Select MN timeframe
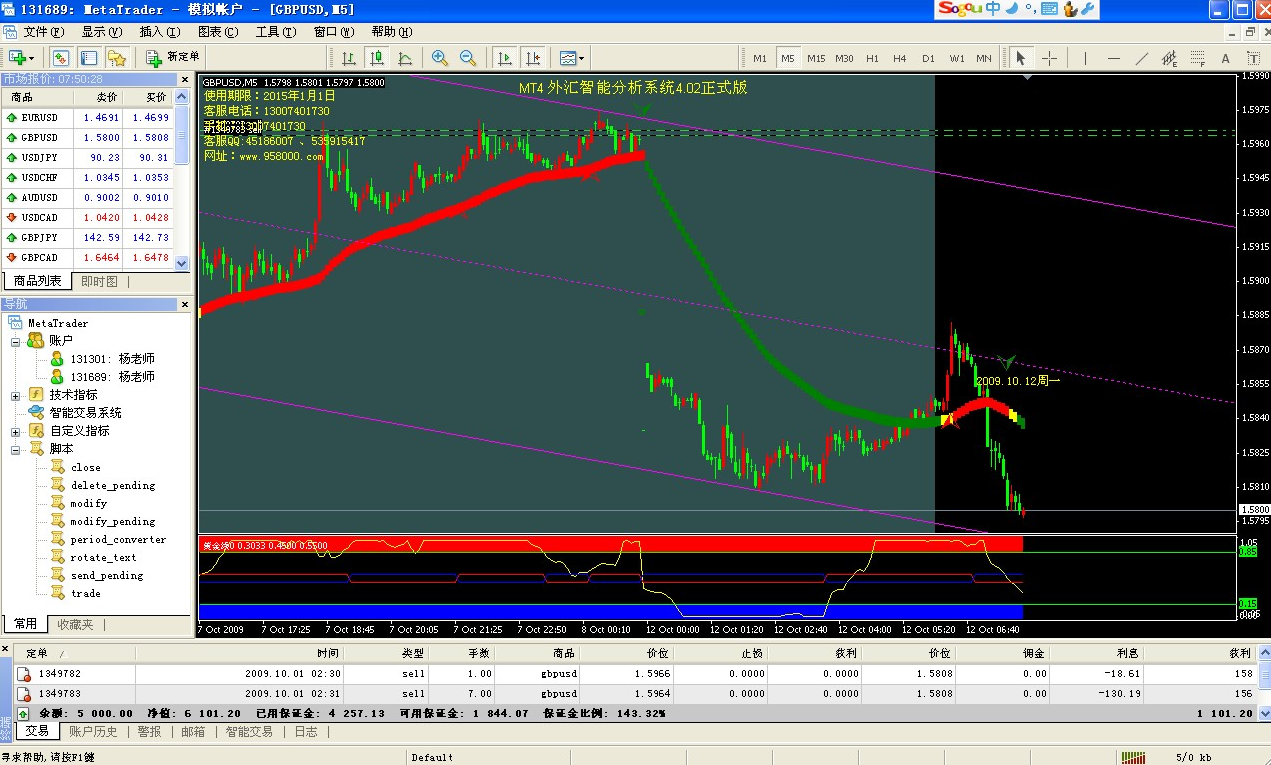The height and width of the screenshot is (765, 1271). click(x=984, y=58)
